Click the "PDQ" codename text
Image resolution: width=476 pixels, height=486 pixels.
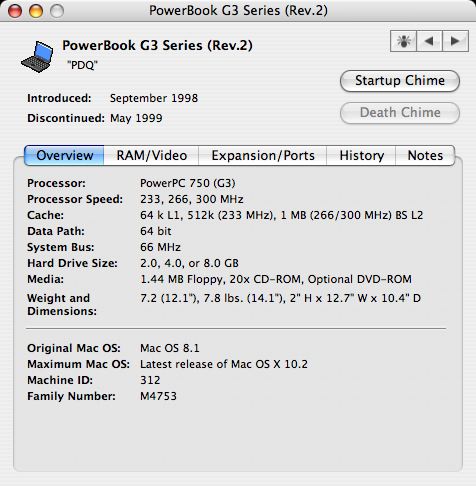pos(82,65)
